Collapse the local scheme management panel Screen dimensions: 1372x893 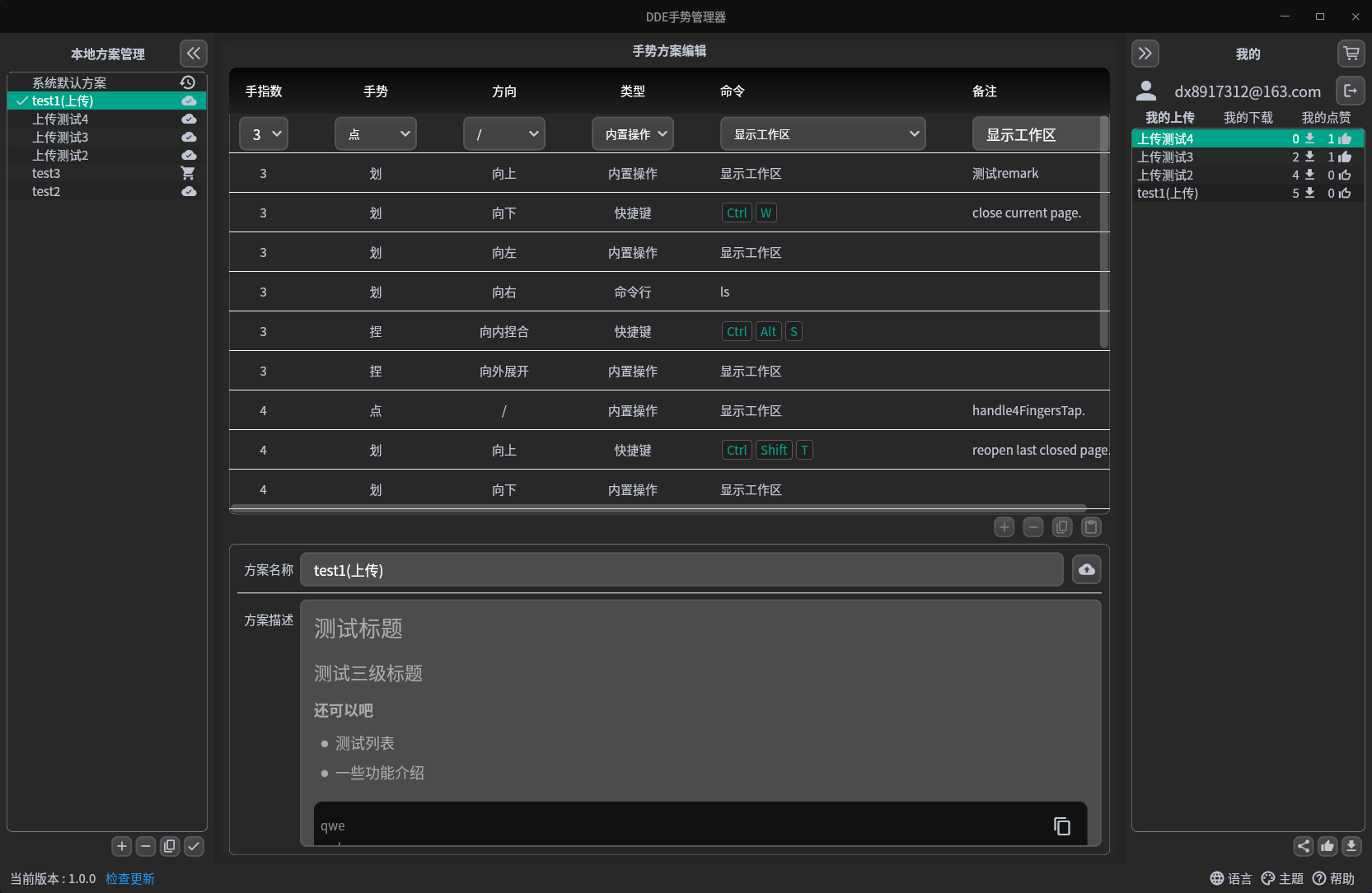click(194, 54)
